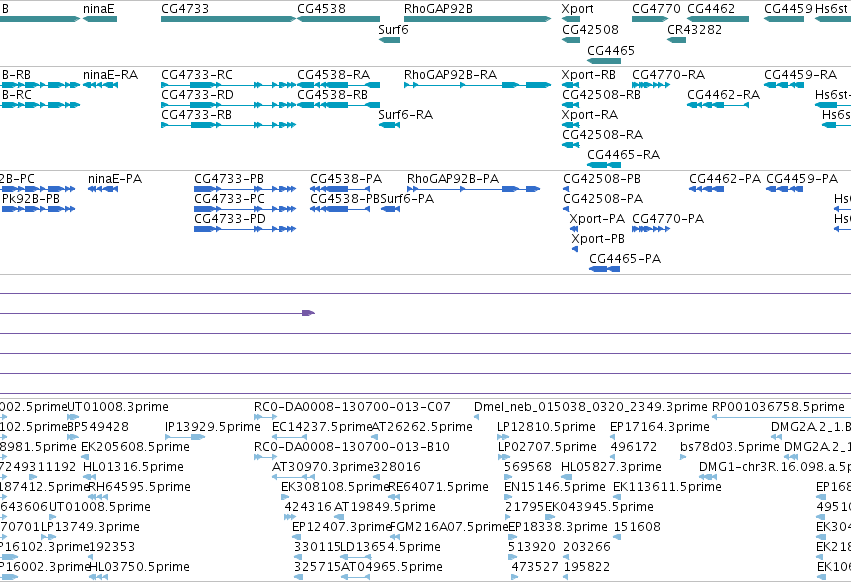The width and height of the screenshot is (851, 582).
Task: Click the BP549428 EST label
Action: [x=98, y=427]
